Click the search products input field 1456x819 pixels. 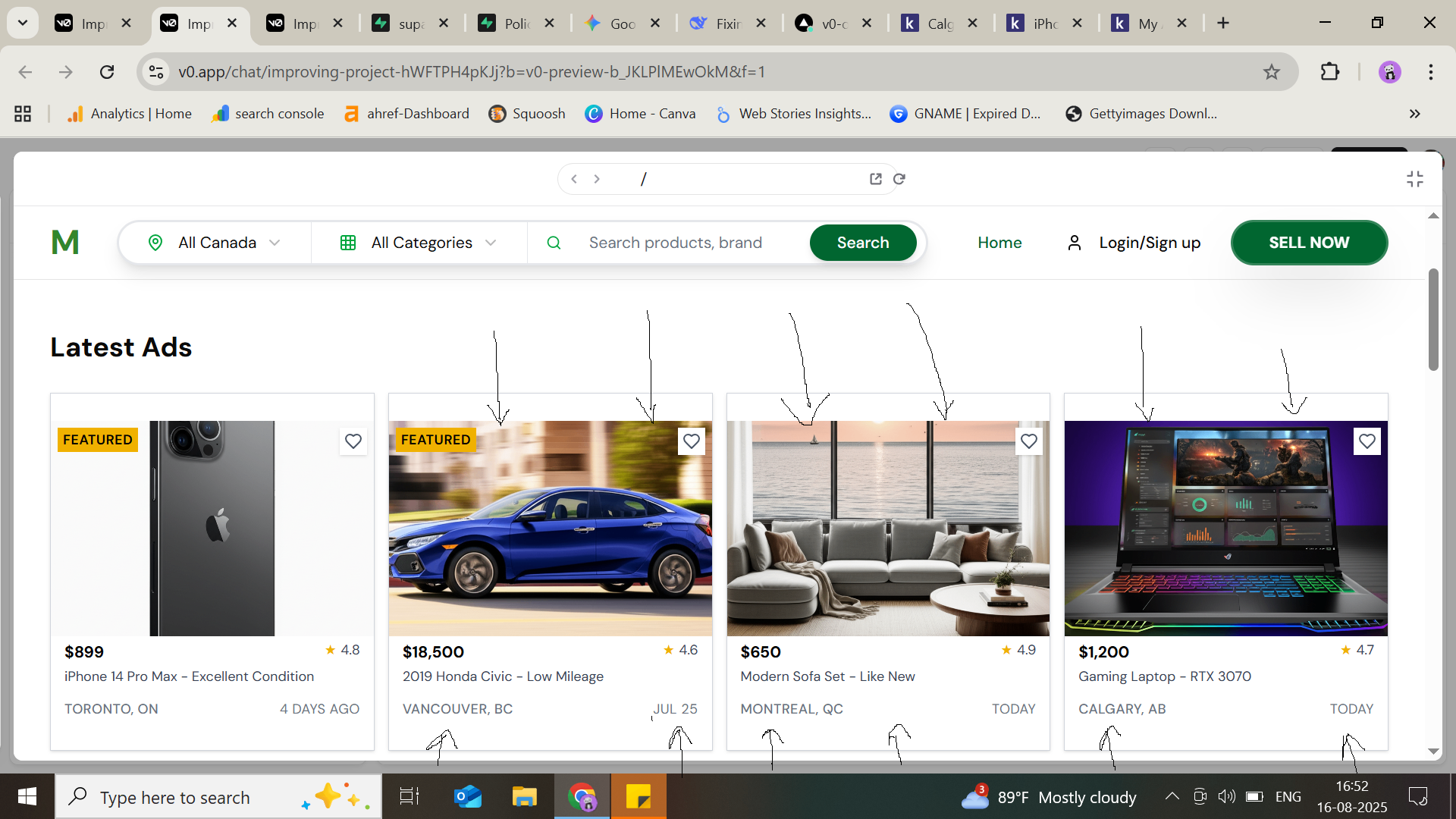pyautogui.click(x=676, y=242)
